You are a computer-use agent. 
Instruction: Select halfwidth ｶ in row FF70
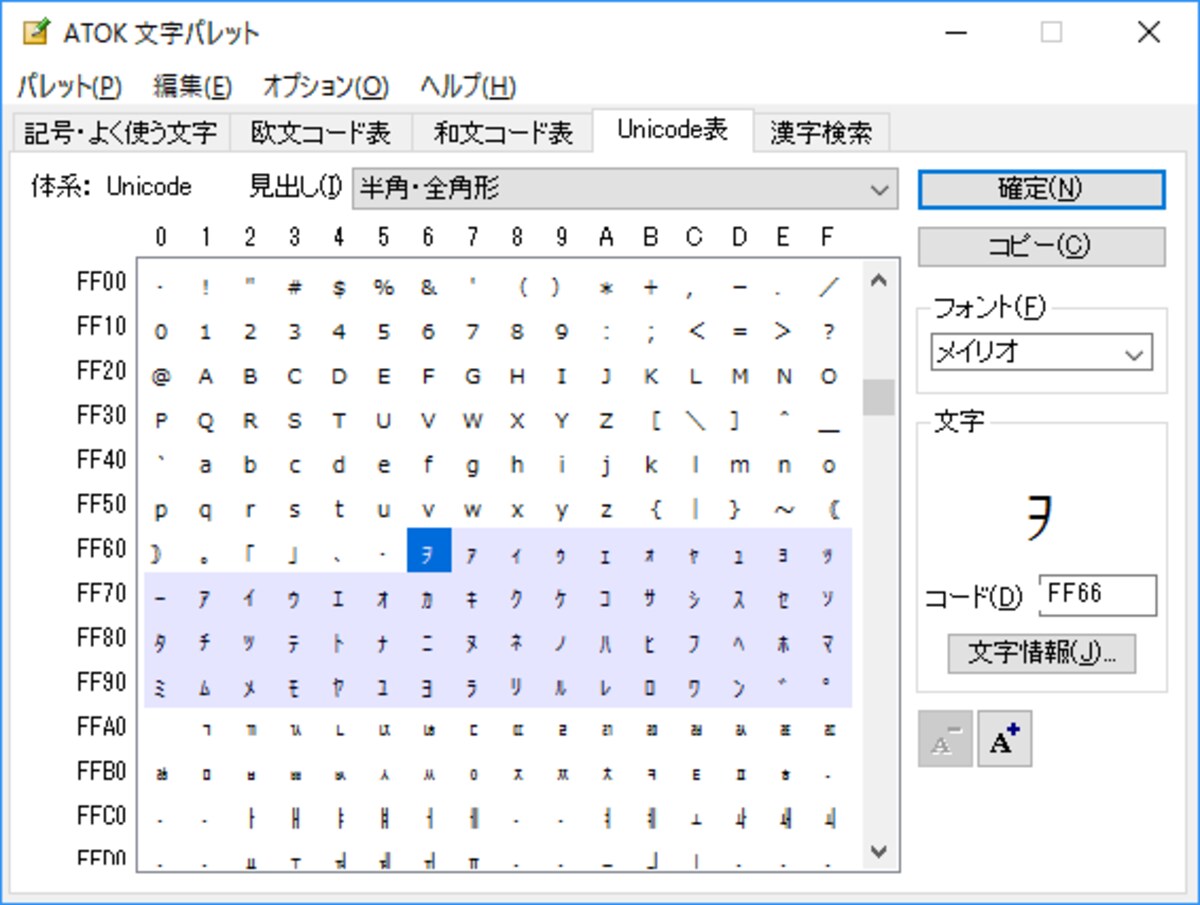(x=429, y=599)
